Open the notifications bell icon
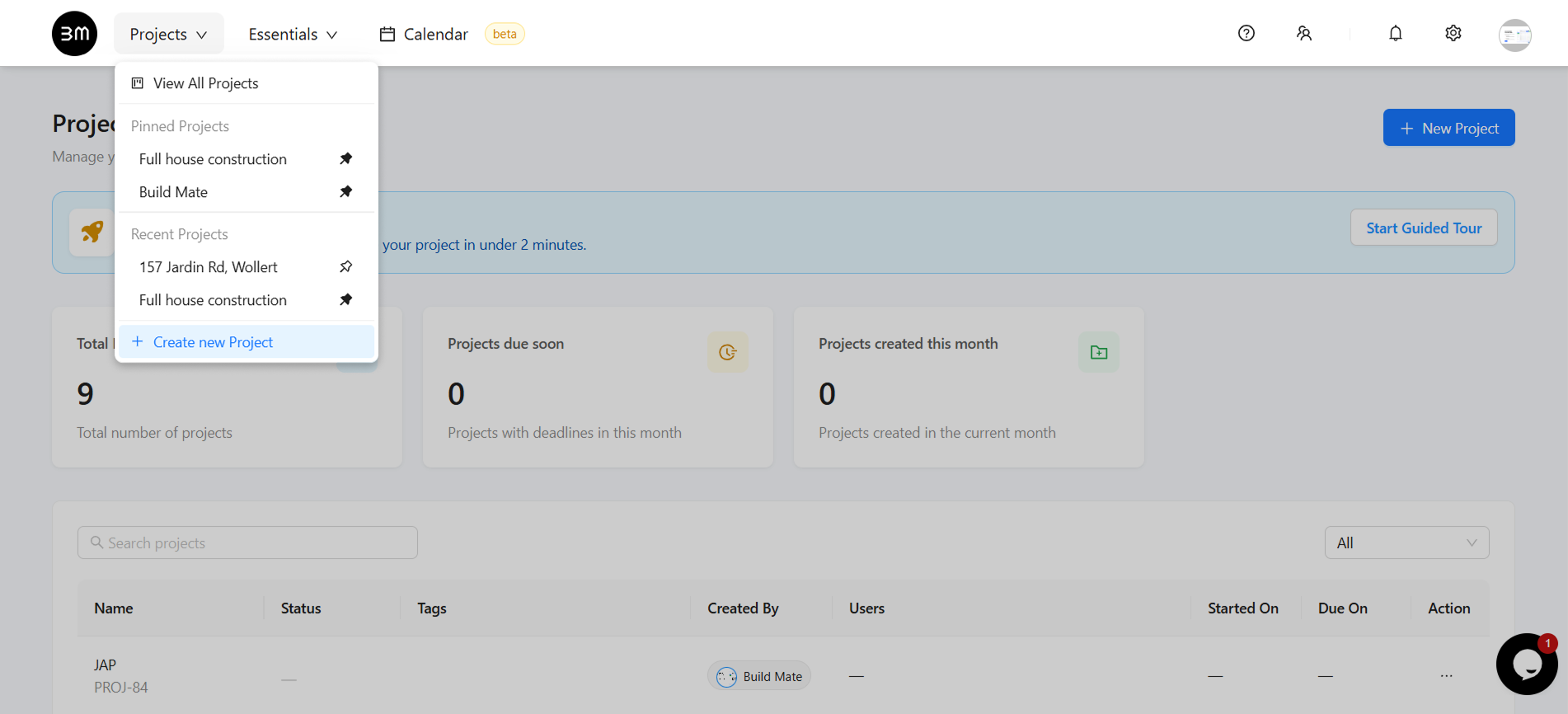The height and width of the screenshot is (714, 1568). coord(1396,33)
